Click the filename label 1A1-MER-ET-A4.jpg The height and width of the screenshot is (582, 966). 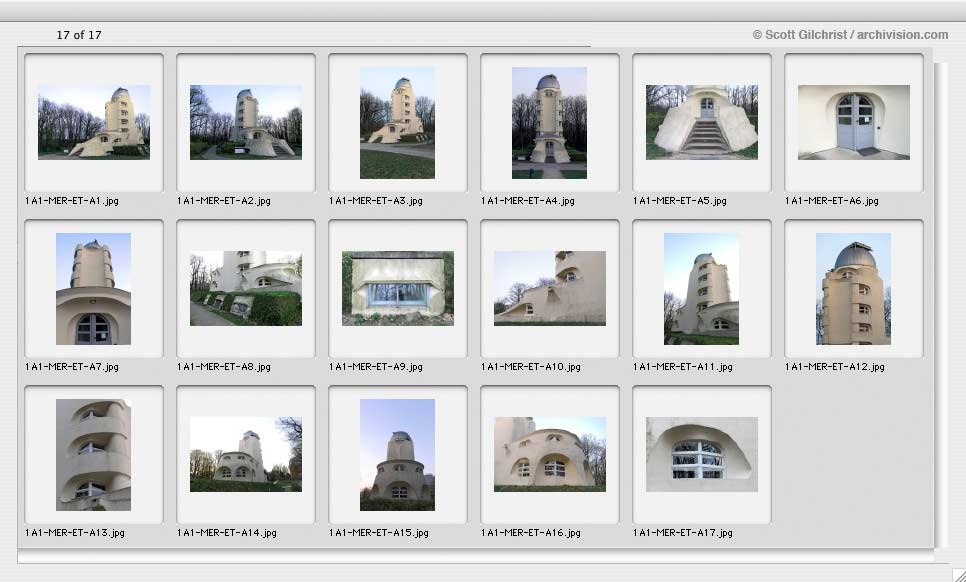click(528, 201)
